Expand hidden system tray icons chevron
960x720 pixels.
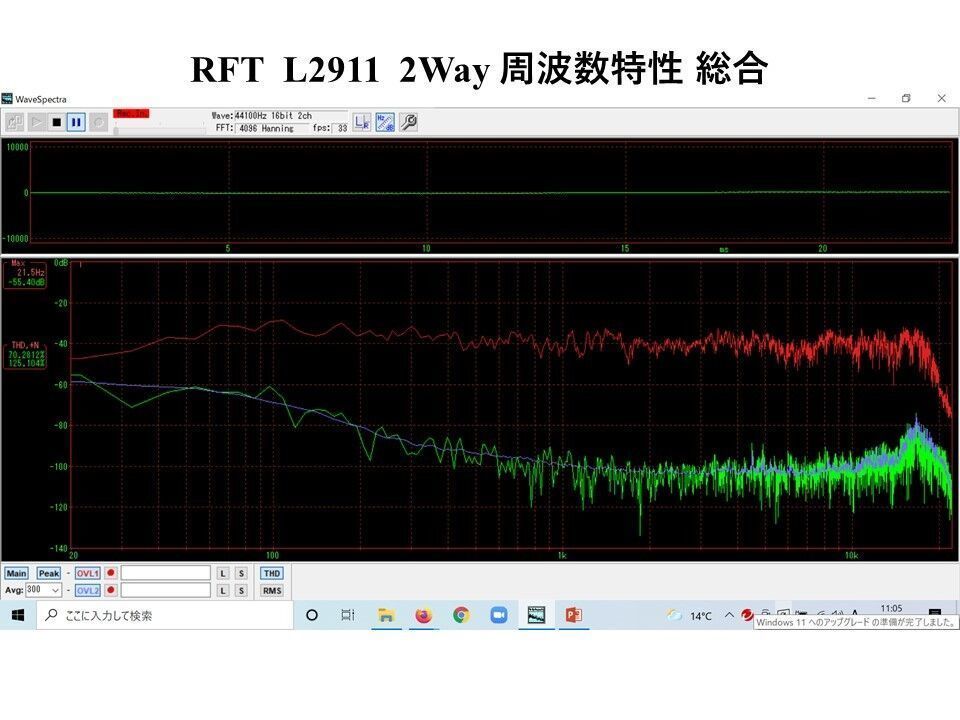pyautogui.click(x=729, y=615)
